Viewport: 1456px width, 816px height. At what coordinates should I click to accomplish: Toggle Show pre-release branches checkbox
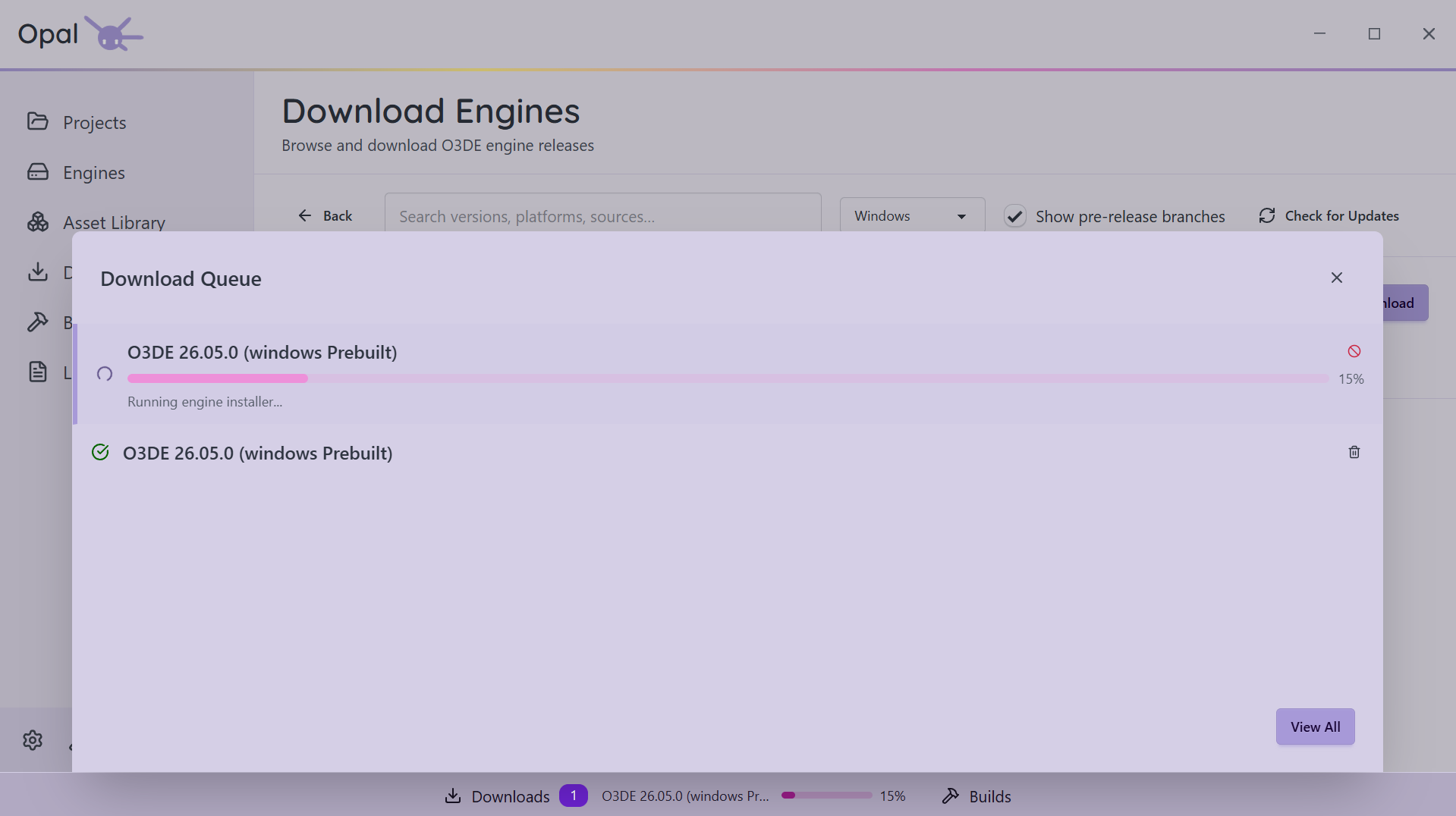click(1015, 216)
